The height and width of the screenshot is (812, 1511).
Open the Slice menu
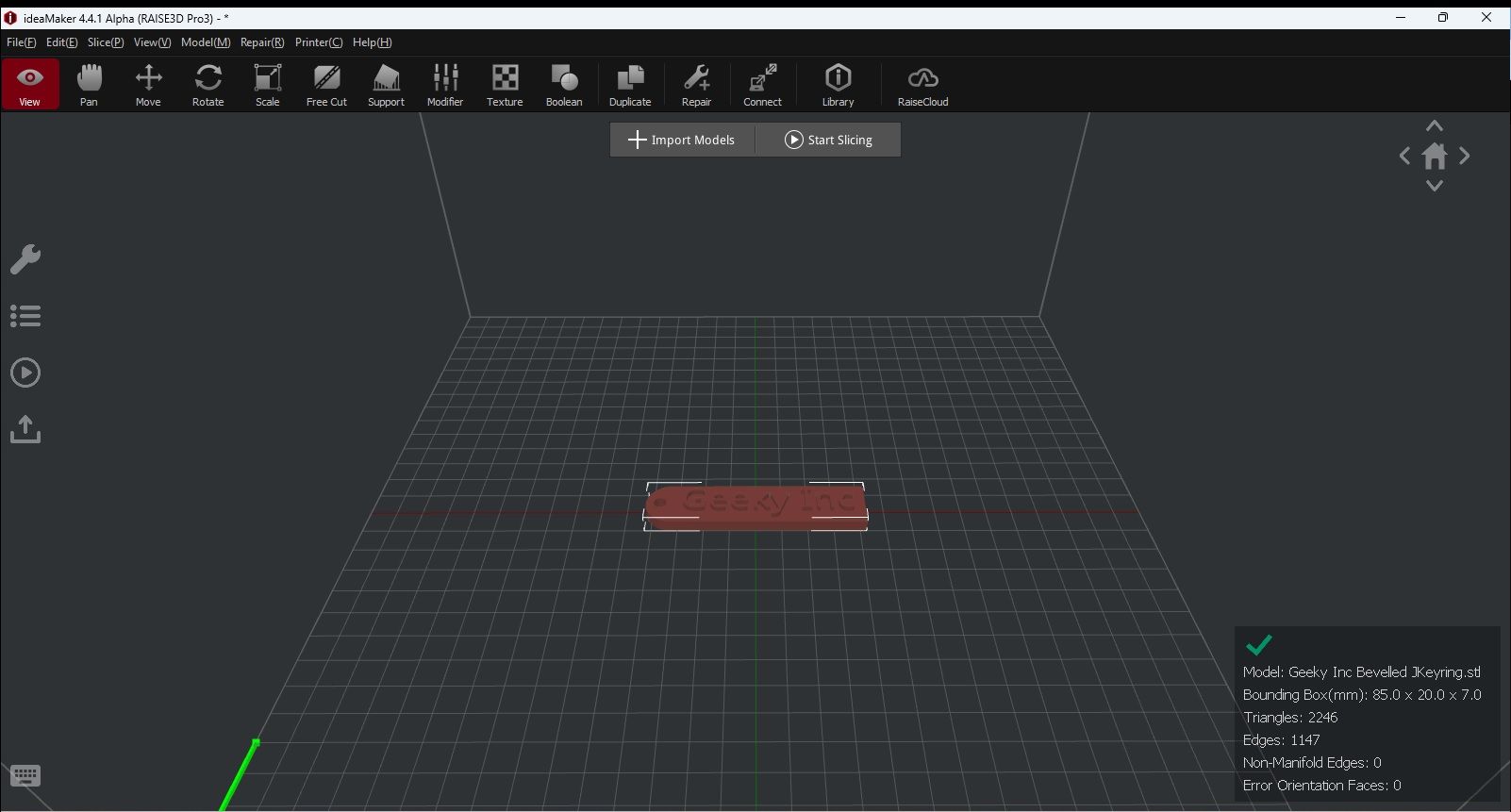coord(106,42)
